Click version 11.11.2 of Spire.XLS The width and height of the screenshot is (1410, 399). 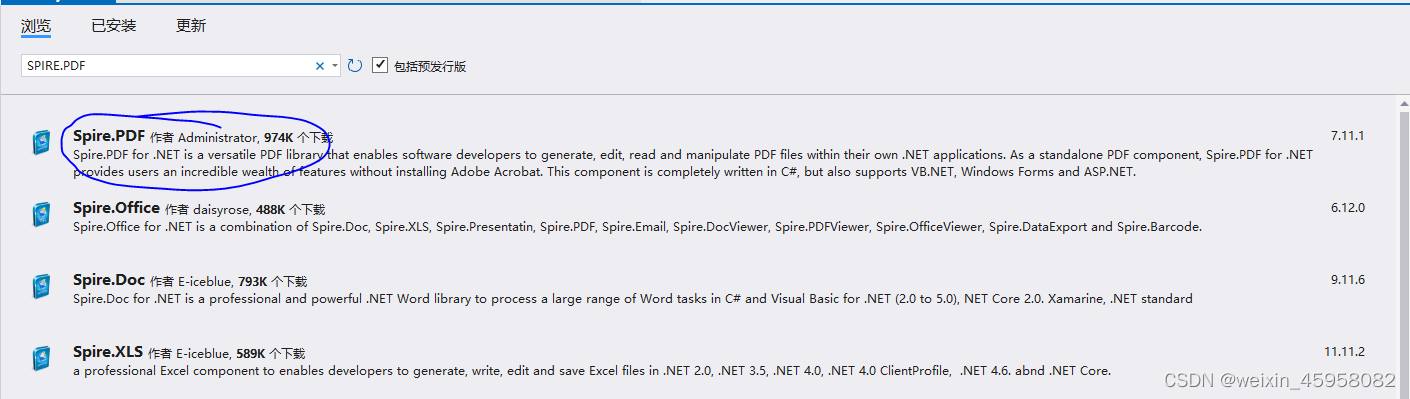(1344, 351)
